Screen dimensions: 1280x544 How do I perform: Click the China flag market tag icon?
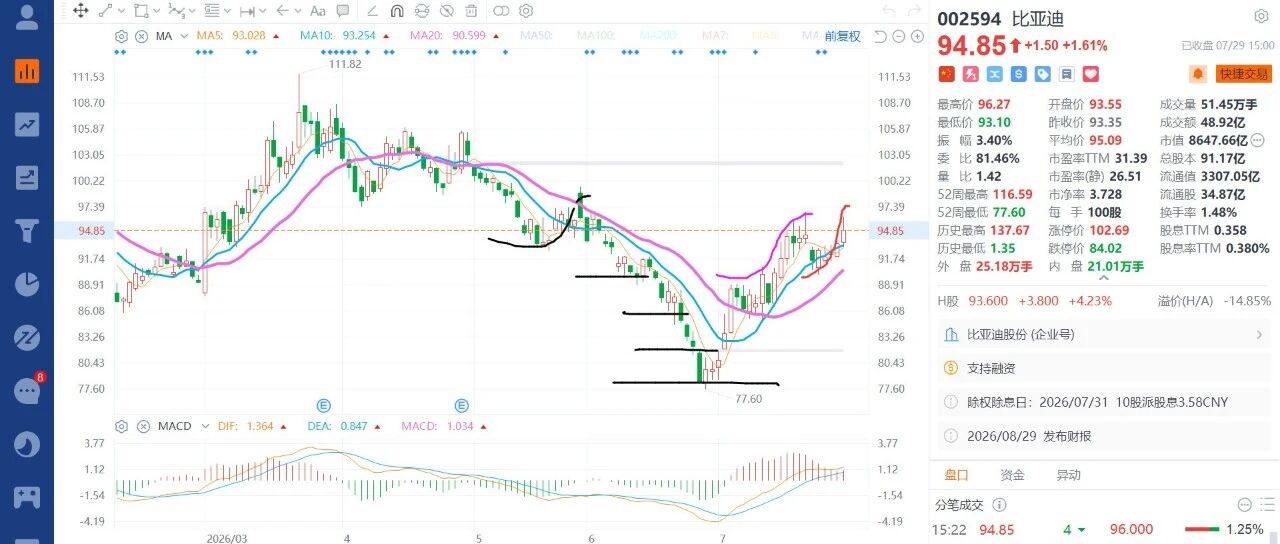click(x=945, y=74)
